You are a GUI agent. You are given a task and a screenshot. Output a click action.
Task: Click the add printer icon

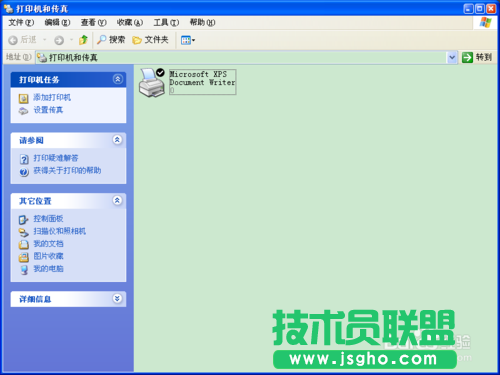[x=23, y=98]
